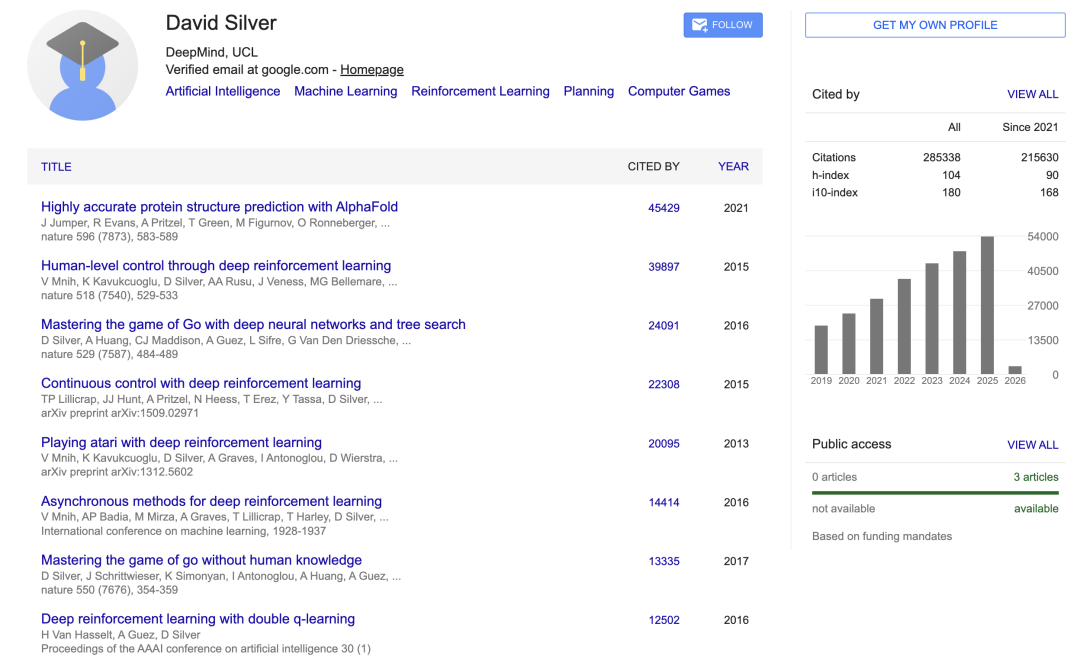Open Playing atari with deep reinforcement learning
Viewport: 1080px width, 665px height.
181,442
